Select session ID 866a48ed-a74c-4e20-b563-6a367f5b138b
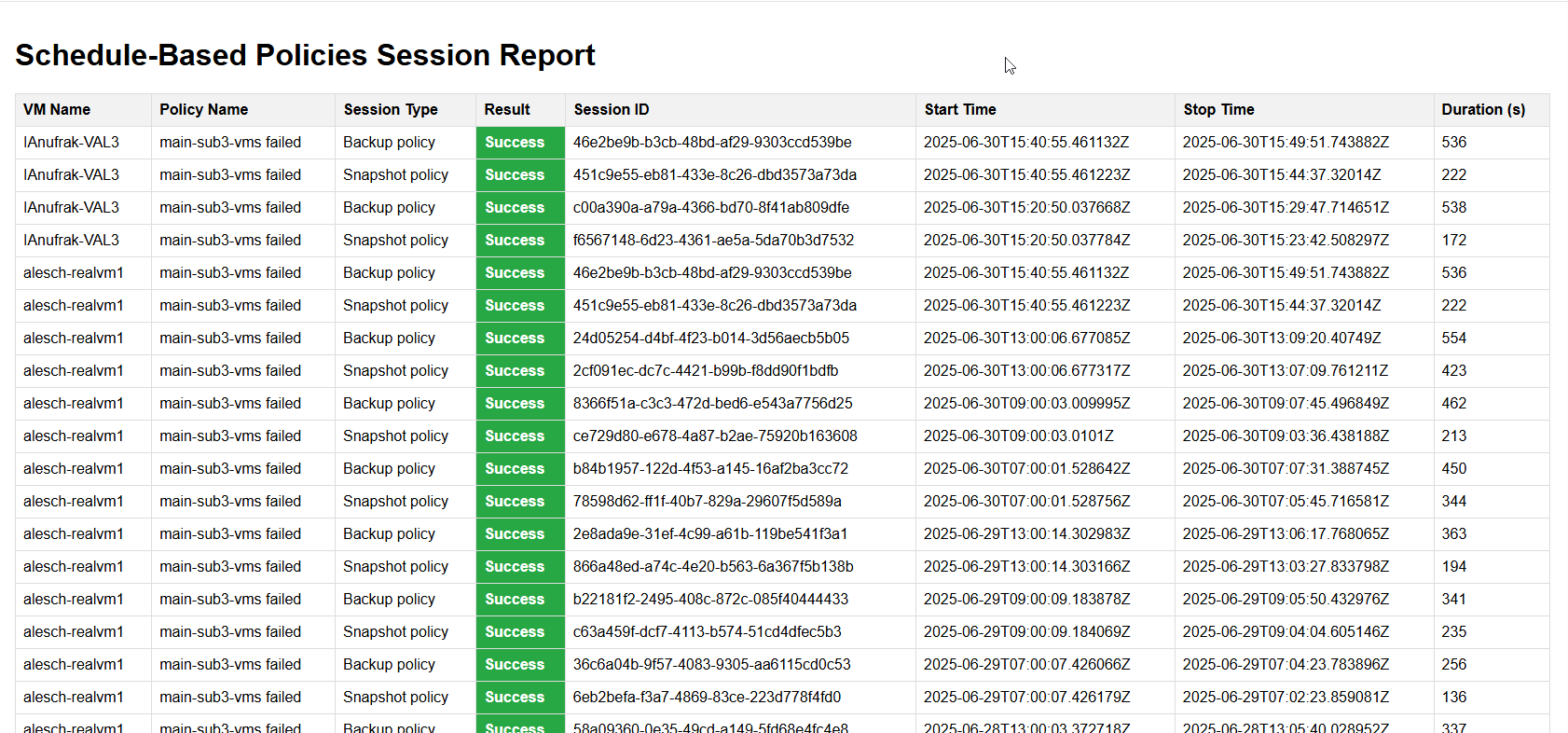Screen dimensions: 1568x733 pos(713,566)
